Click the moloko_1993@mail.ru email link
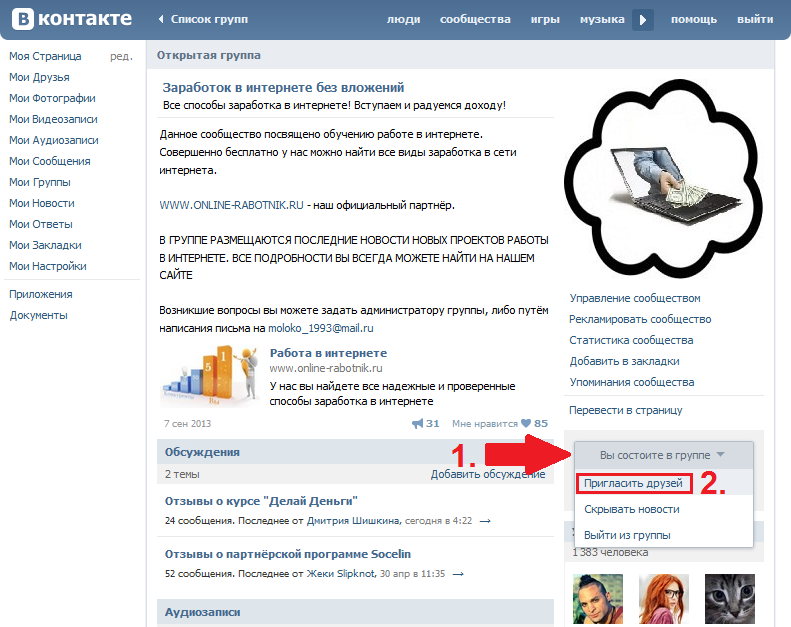The height and width of the screenshot is (627, 791). coord(321,328)
